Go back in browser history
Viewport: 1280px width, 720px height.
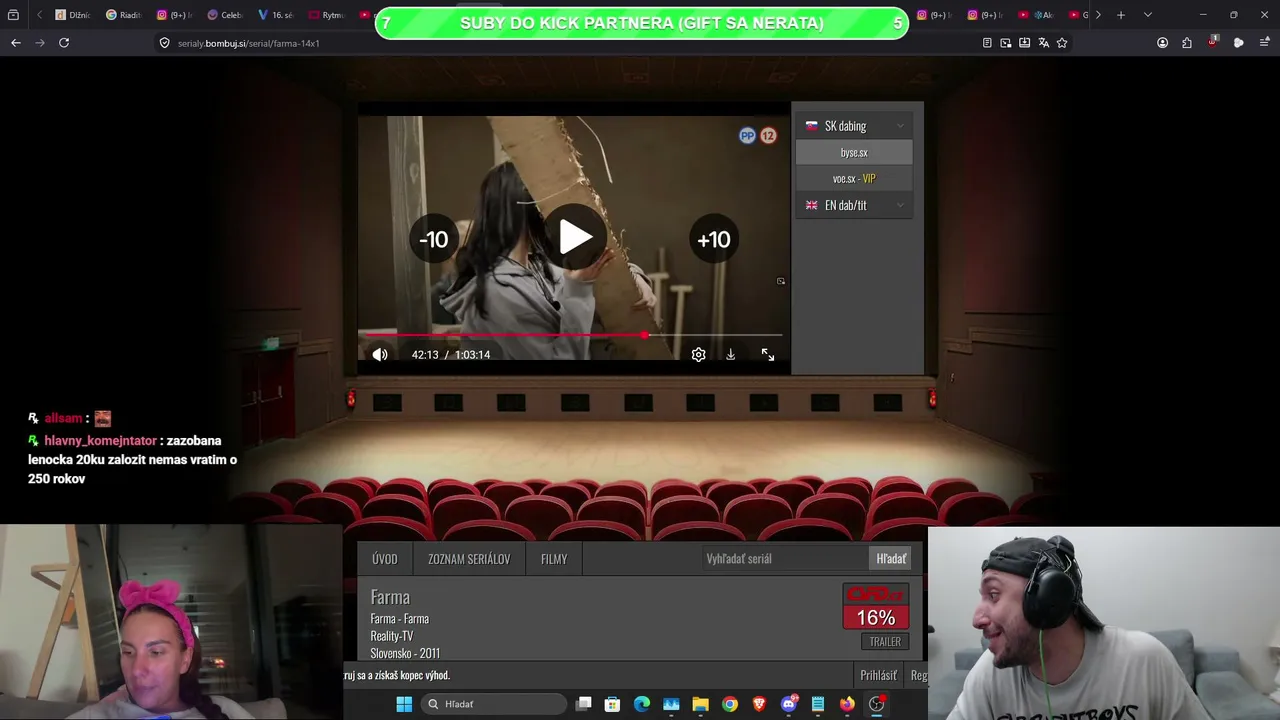(x=16, y=43)
